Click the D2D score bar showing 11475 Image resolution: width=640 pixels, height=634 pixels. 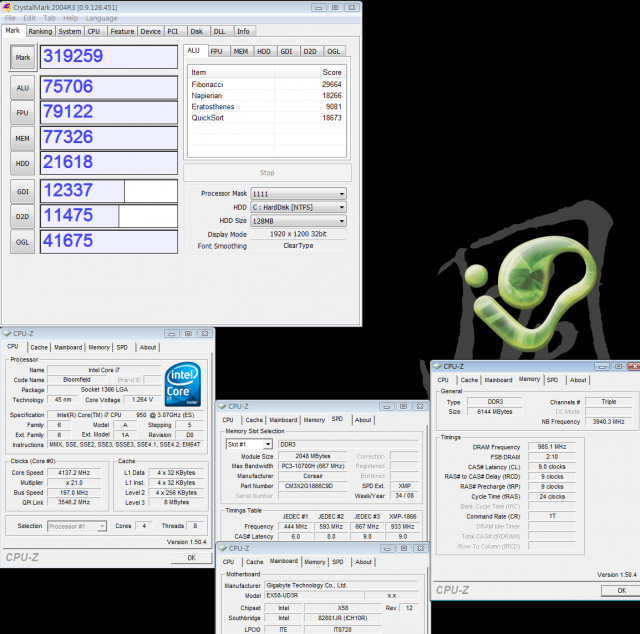pos(109,216)
